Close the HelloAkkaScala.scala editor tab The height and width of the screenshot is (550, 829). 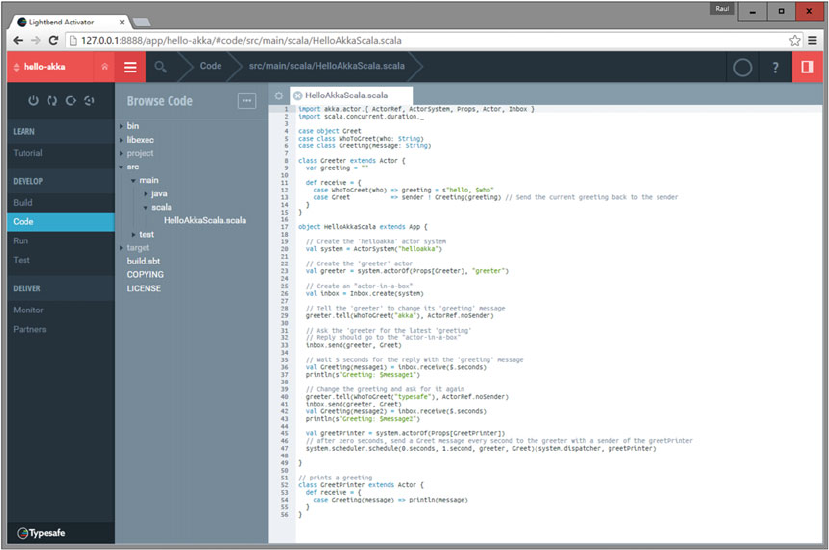[298, 96]
